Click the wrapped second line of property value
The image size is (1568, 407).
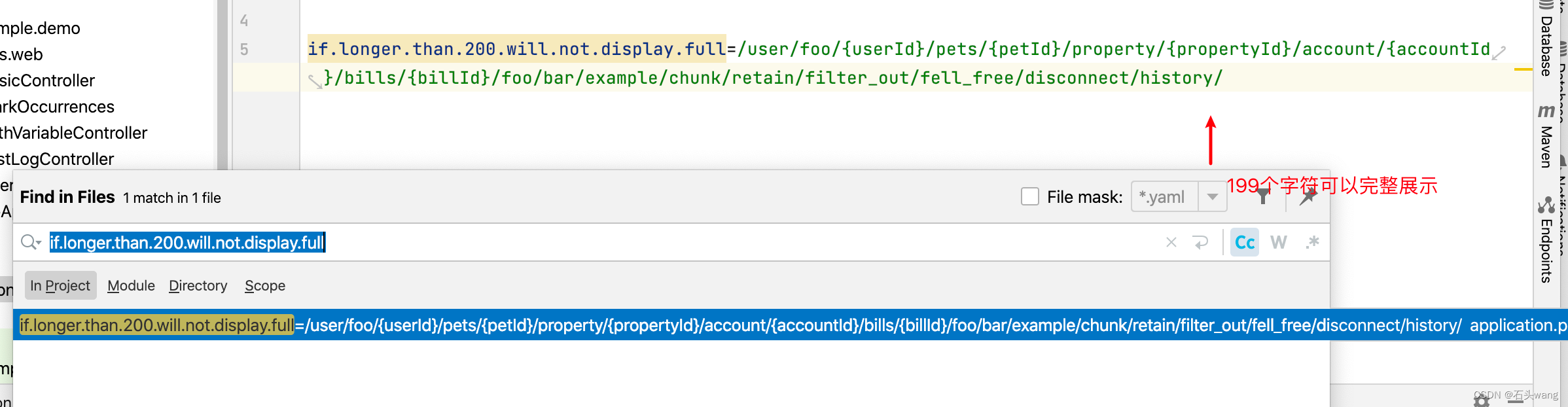point(773,78)
